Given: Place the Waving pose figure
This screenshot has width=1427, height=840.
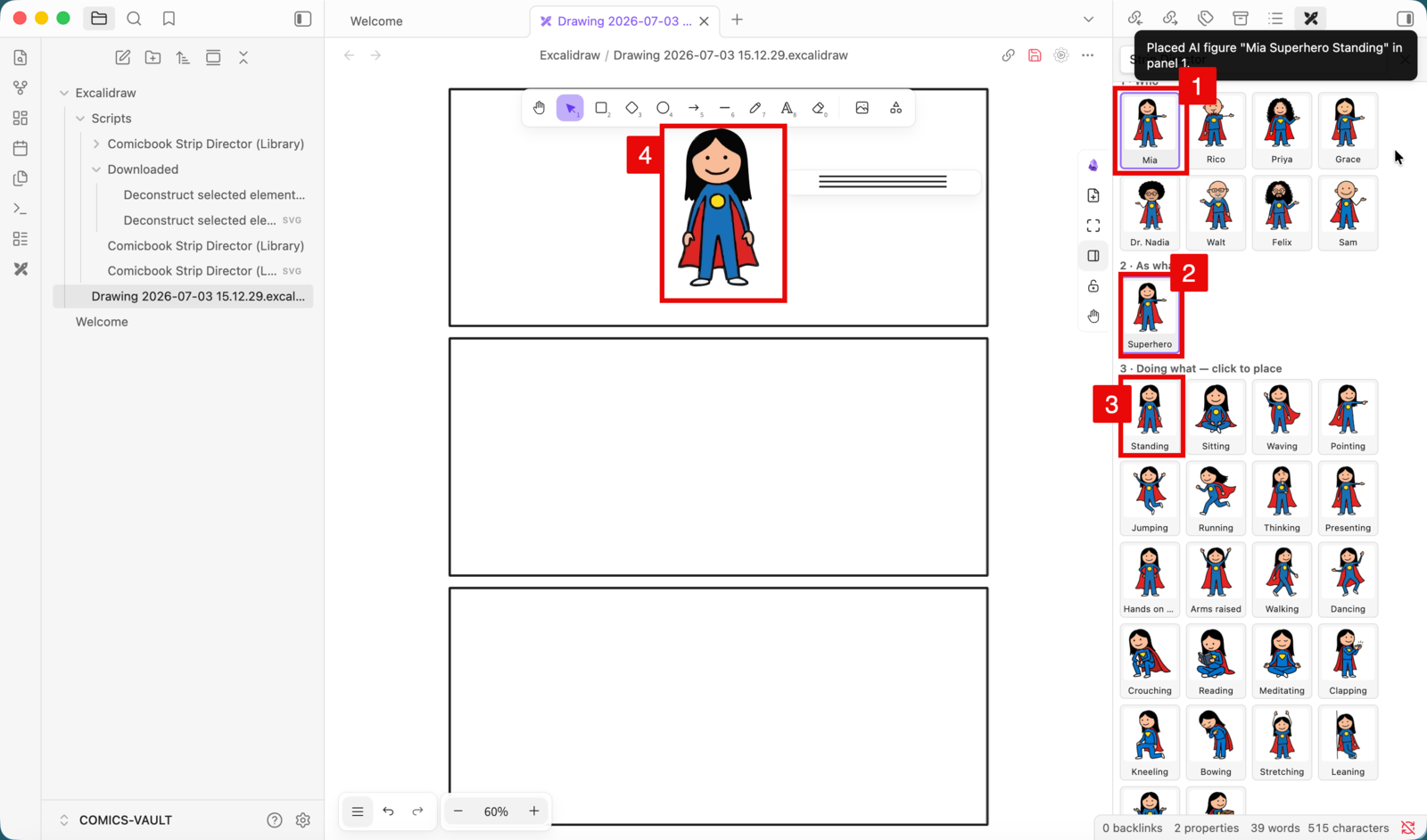Looking at the screenshot, I should 1282,416.
